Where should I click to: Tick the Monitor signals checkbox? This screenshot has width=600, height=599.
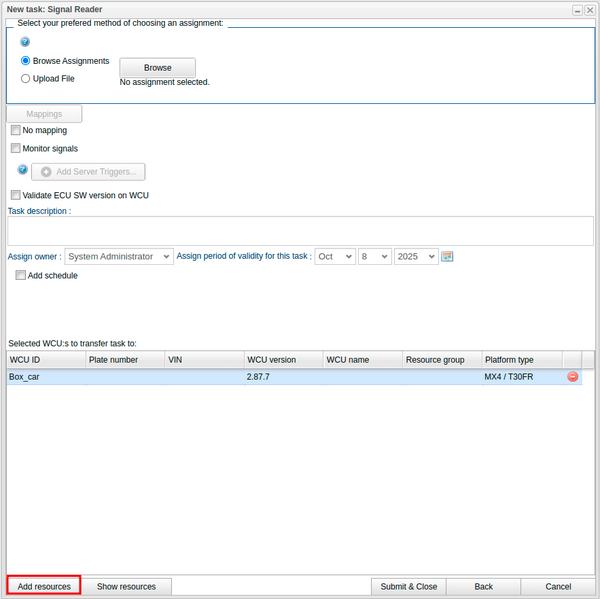[15, 148]
